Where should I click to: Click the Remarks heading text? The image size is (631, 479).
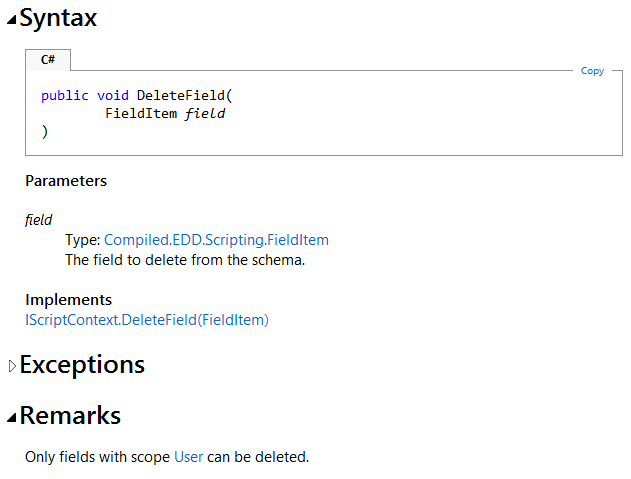(x=70, y=416)
